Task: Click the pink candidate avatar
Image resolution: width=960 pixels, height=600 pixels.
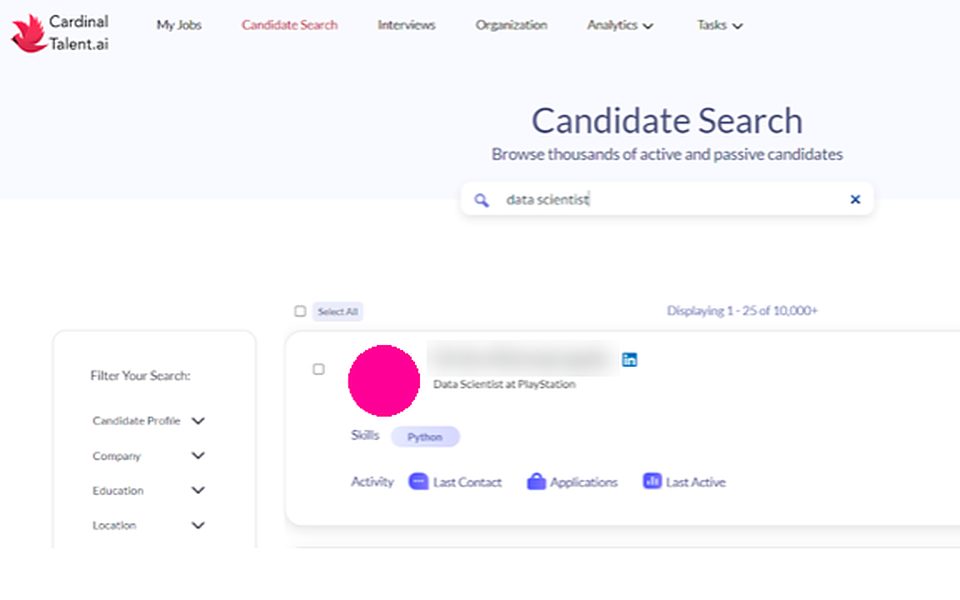Action: tap(384, 381)
